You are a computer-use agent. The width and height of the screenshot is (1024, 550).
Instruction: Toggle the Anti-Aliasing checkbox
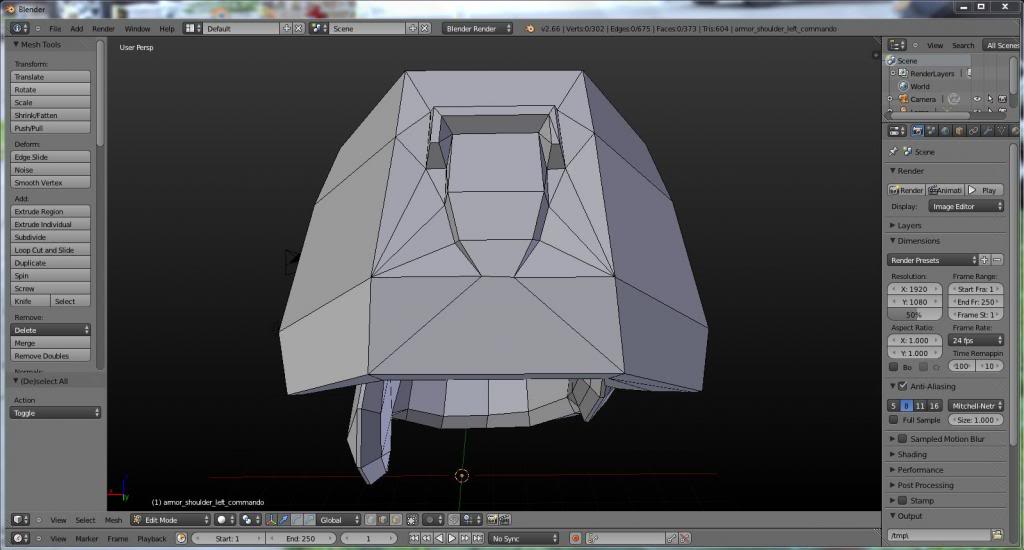click(902, 386)
